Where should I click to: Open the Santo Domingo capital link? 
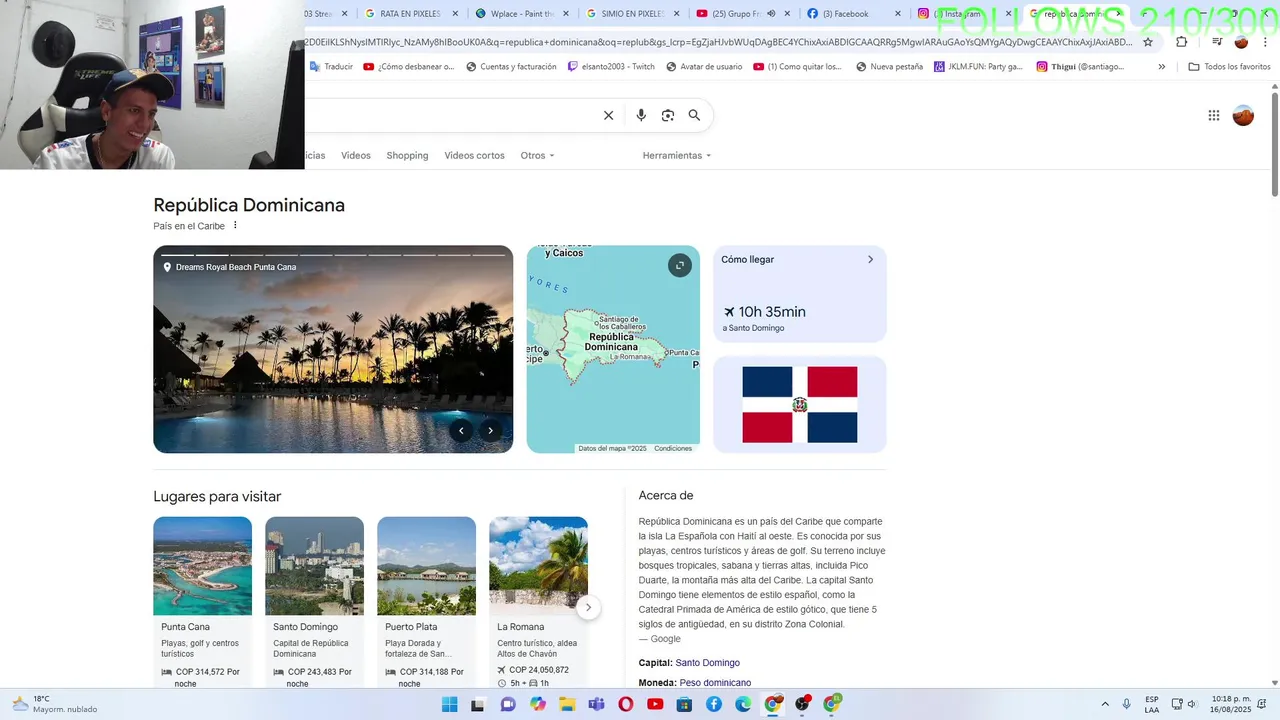click(707, 663)
